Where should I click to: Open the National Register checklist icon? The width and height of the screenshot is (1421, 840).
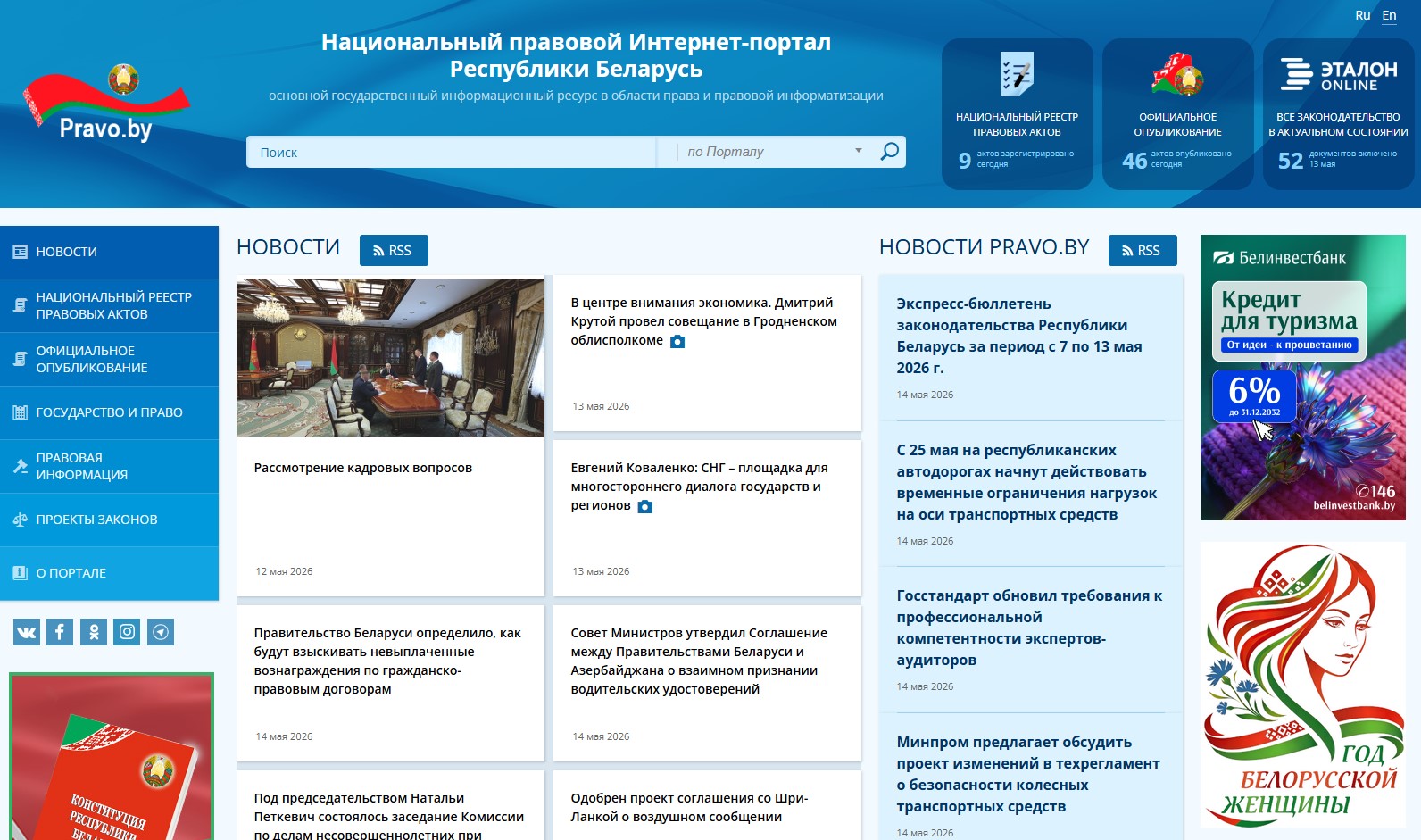[1017, 74]
